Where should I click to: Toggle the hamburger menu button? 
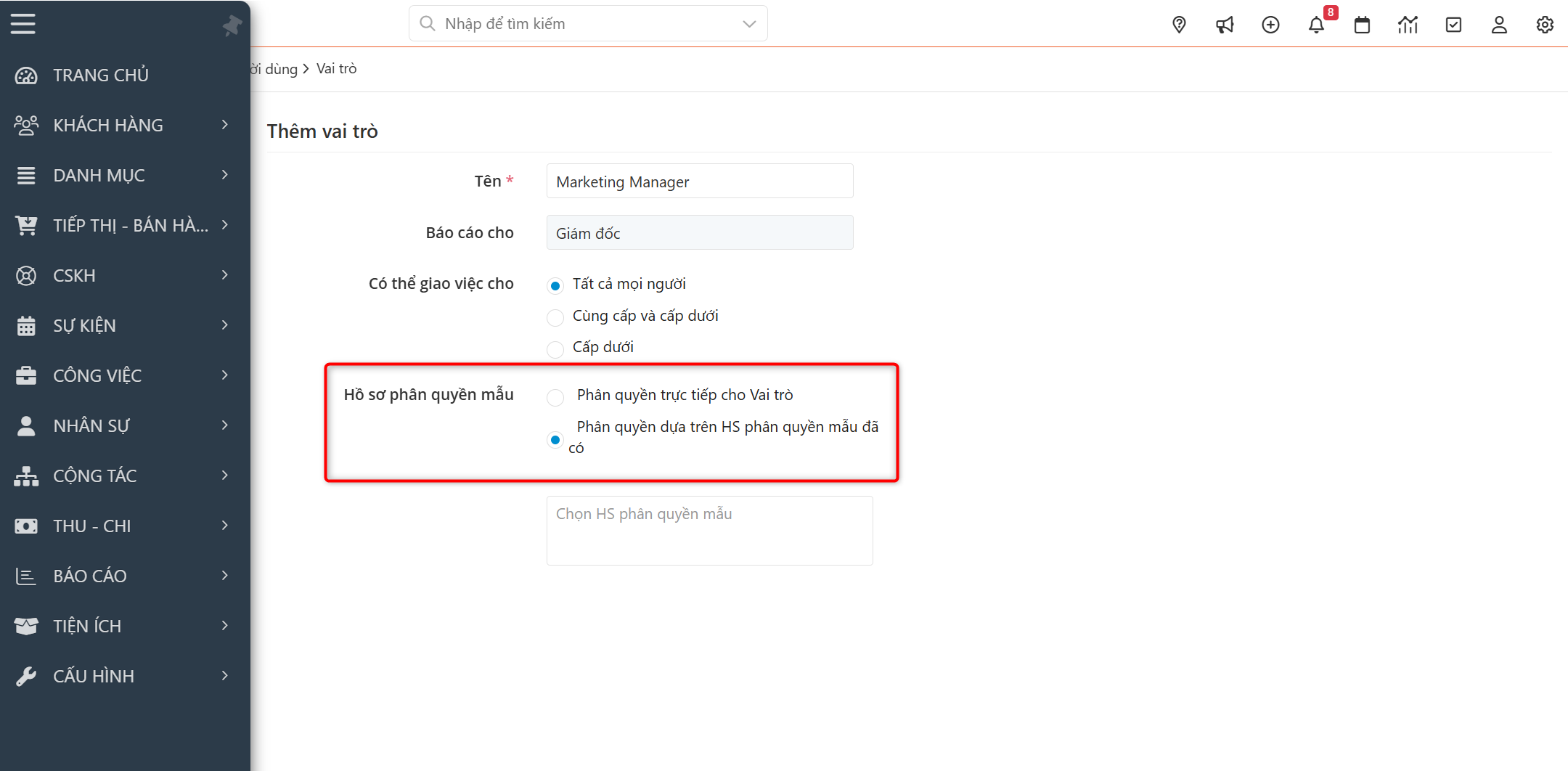pyautogui.click(x=23, y=24)
